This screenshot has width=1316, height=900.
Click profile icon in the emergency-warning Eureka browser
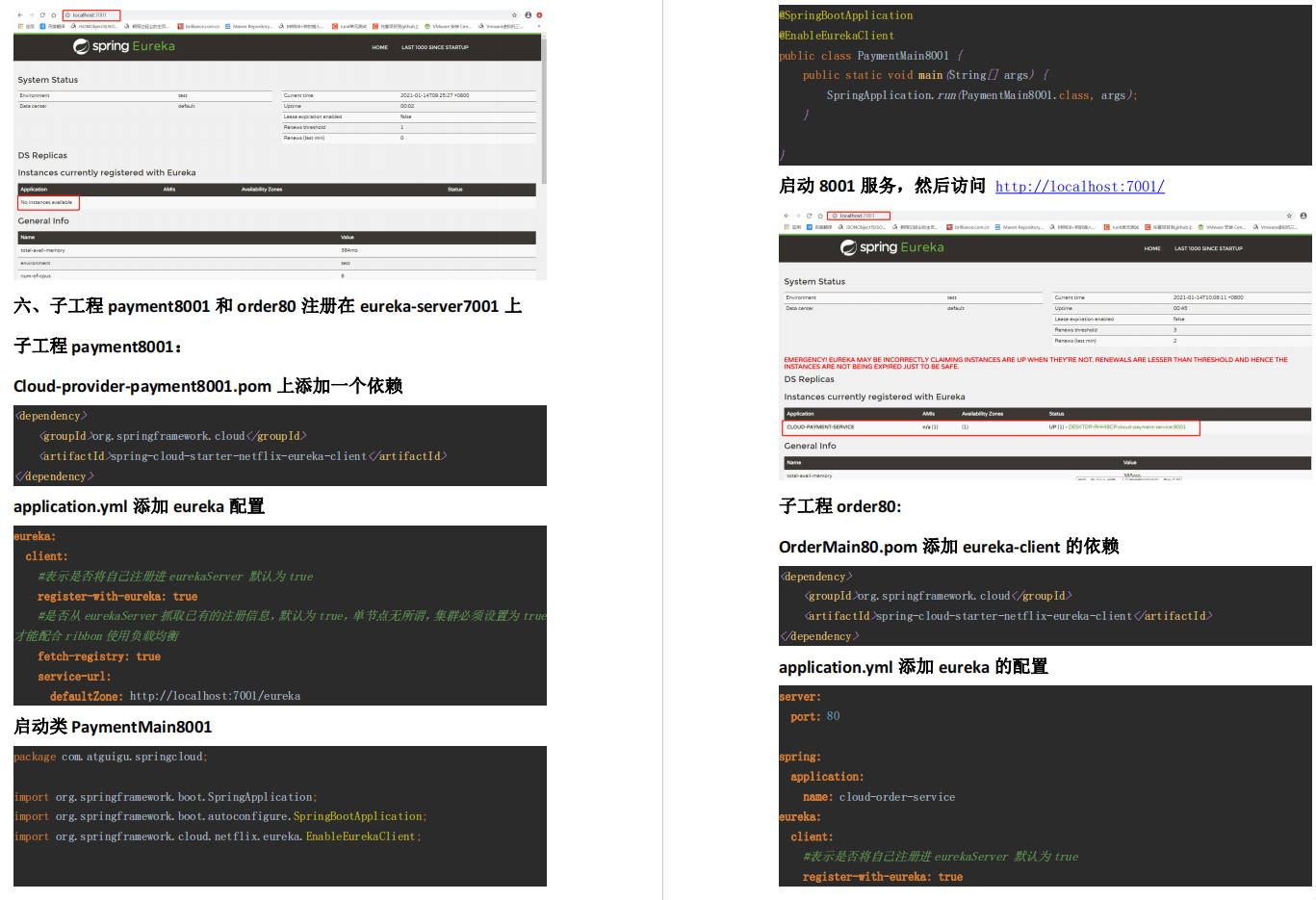click(1303, 216)
